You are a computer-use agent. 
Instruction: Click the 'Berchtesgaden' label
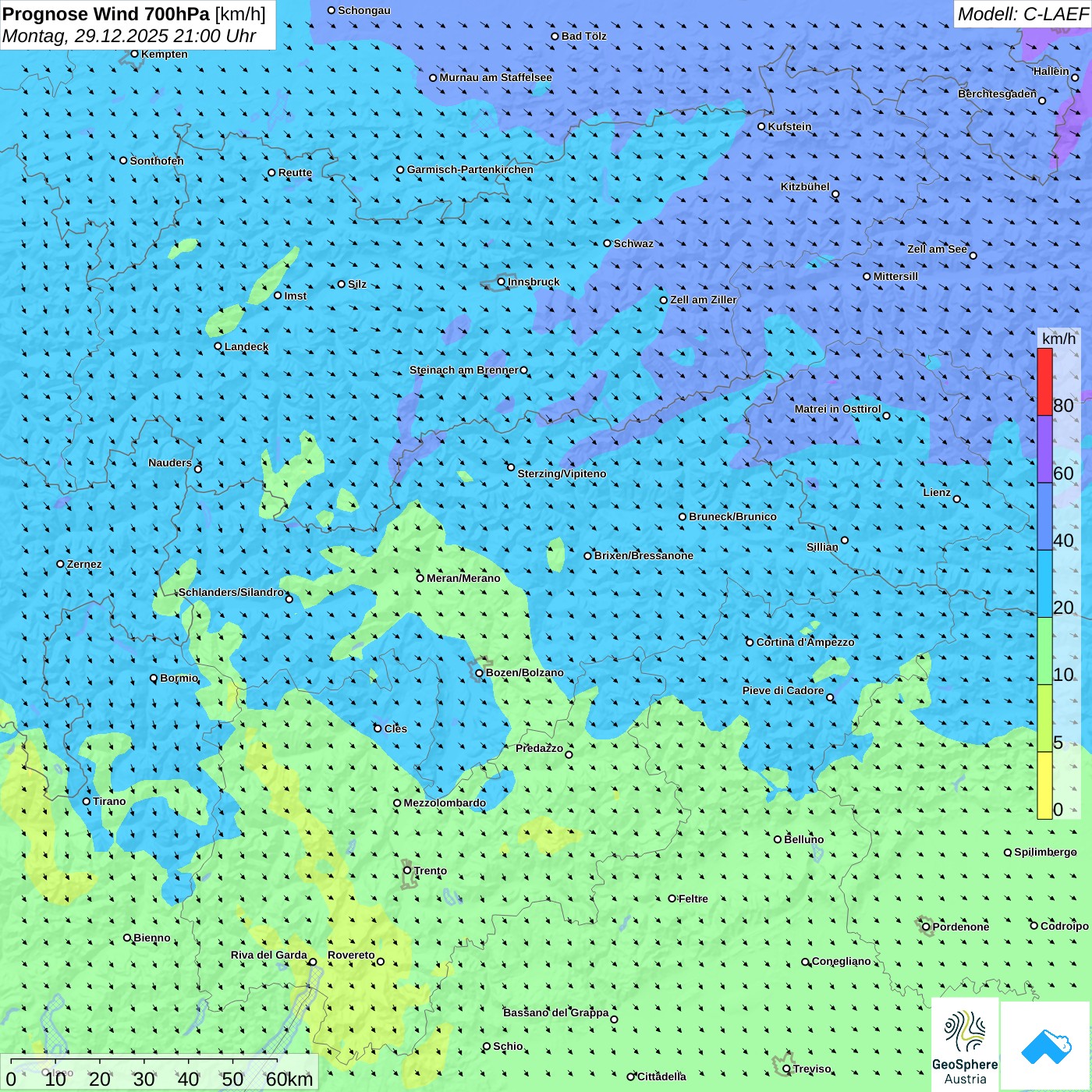[x=998, y=94]
